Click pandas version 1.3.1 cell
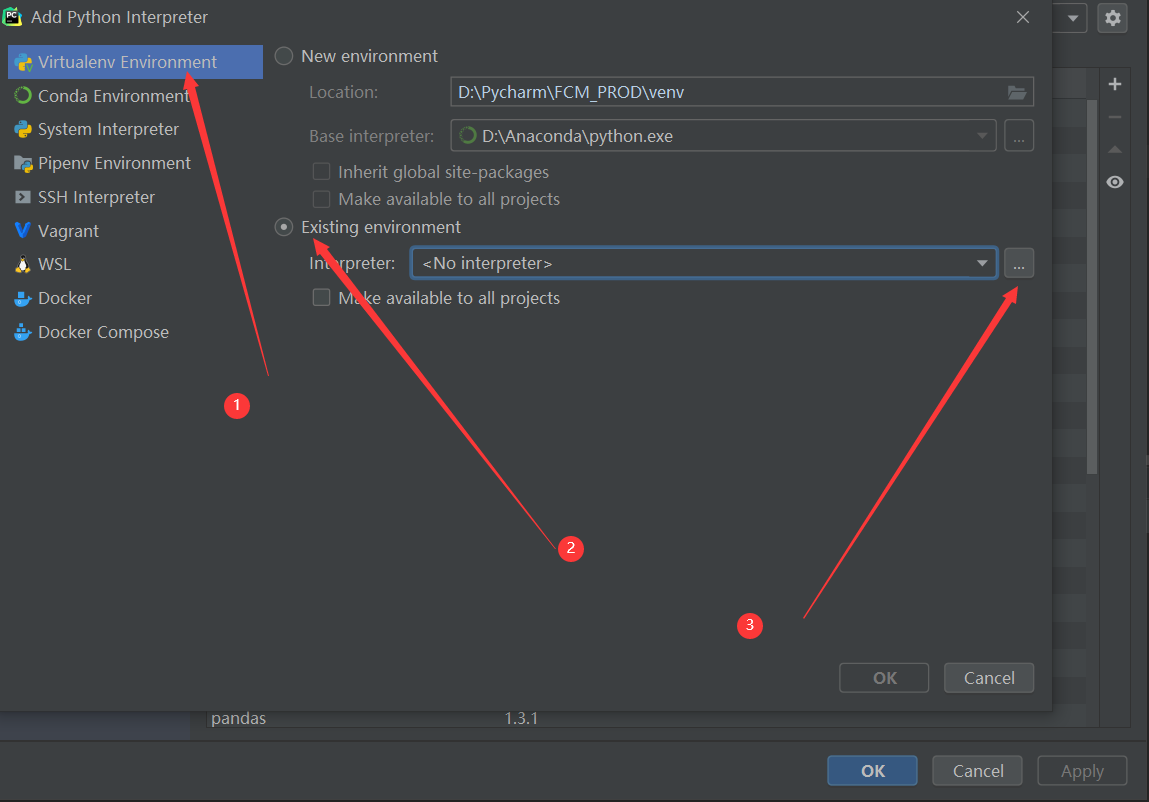 (x=521, y=718)
